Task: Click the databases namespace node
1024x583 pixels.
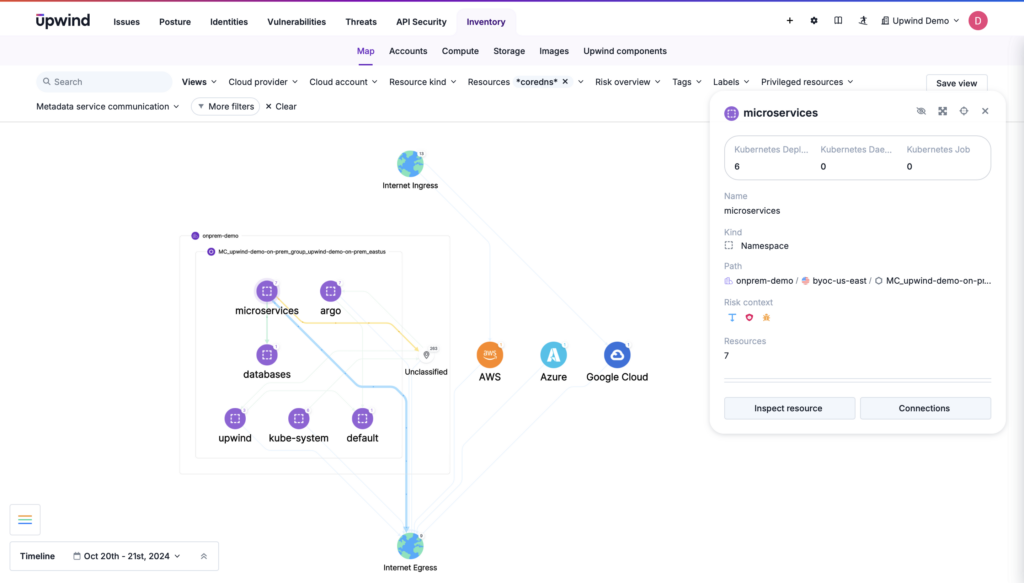Action: 267,355
